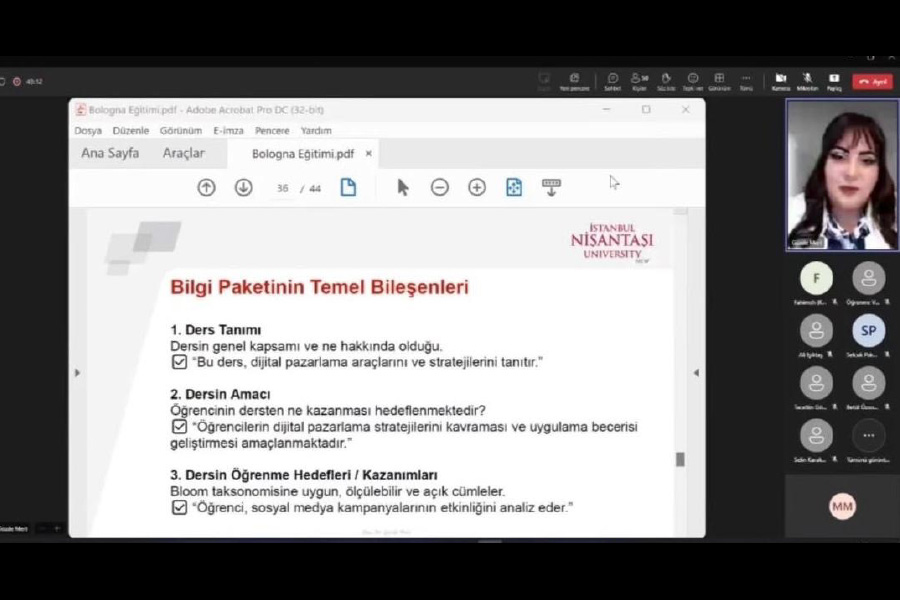Click the fit page icon in Acrobat

pyautogui.click(x=514, y=187)
